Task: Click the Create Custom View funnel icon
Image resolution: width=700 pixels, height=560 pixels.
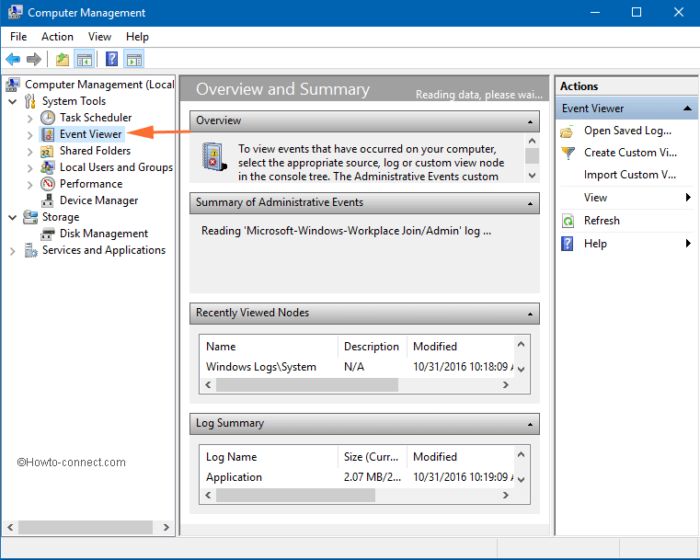Action: (568, 153)
